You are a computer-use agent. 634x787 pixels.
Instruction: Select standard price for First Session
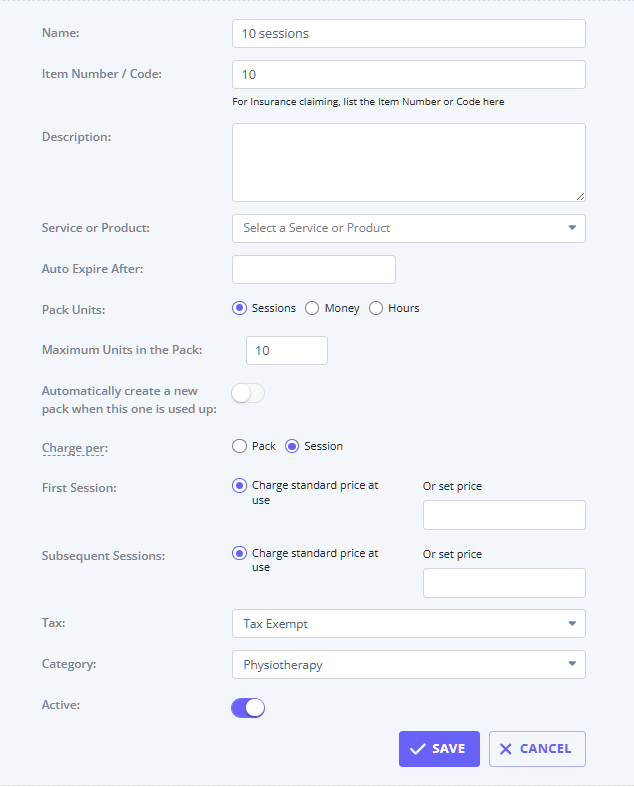[239, 486]
